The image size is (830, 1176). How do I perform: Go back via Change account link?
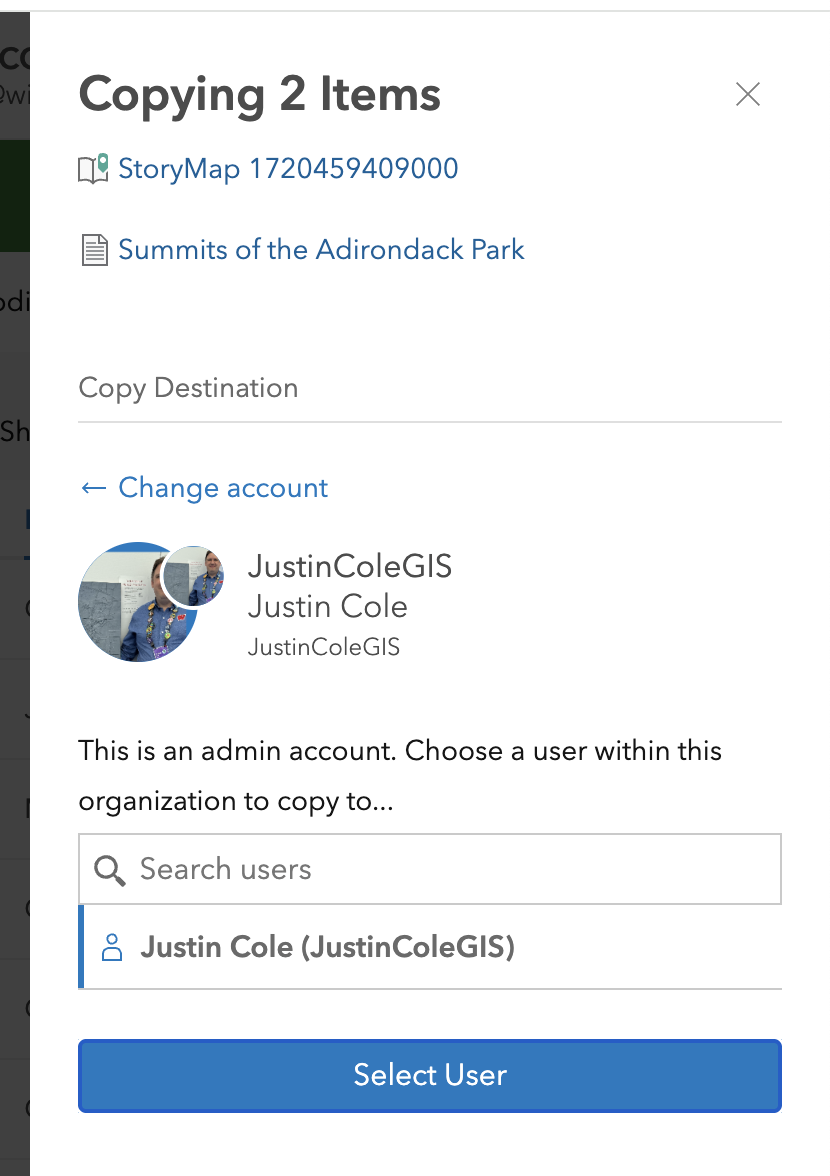pyautogui.click(x=223, y=488)
